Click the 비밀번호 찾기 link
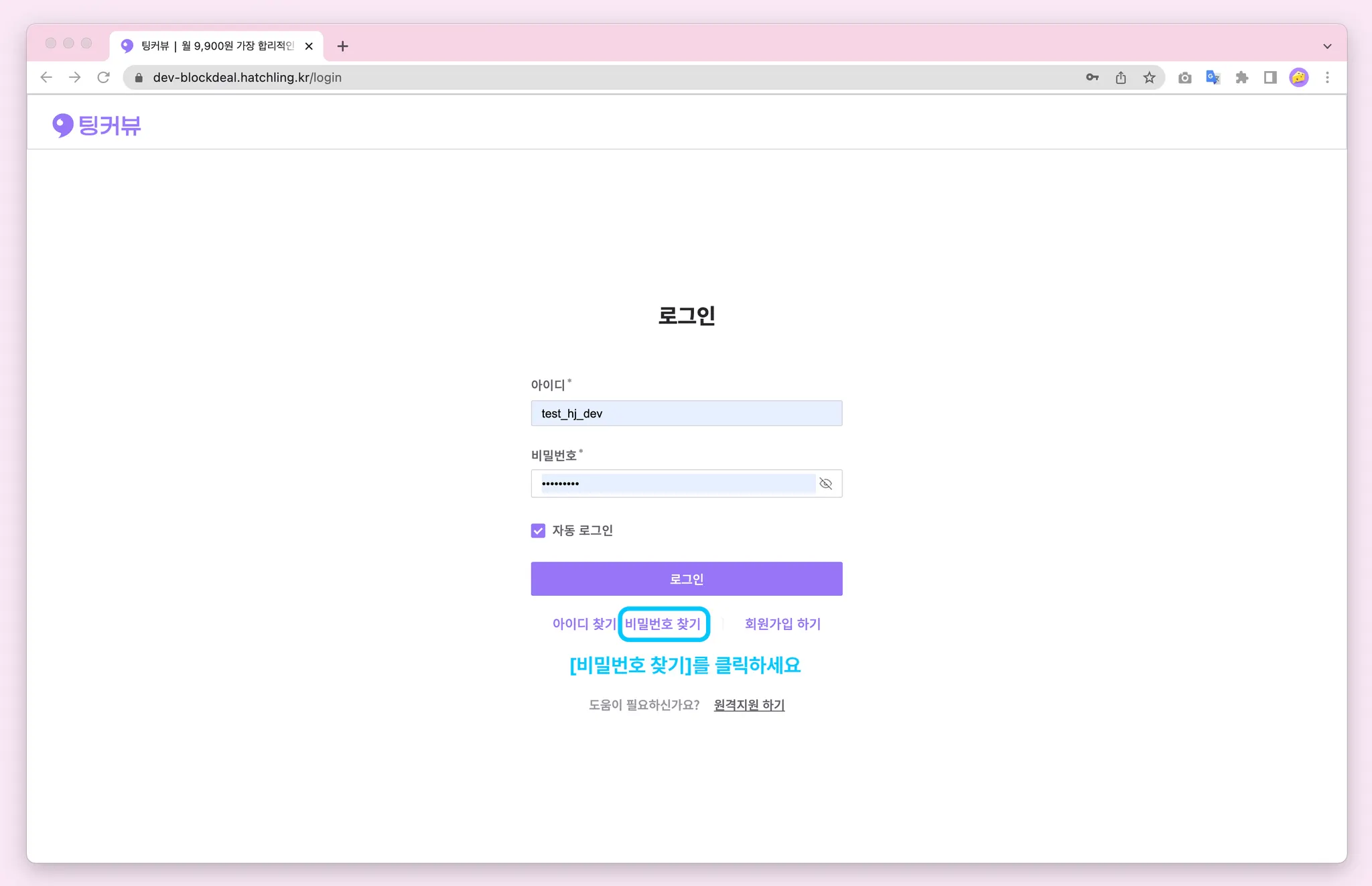Screen dimensions: 1372x886 [663, 624]
